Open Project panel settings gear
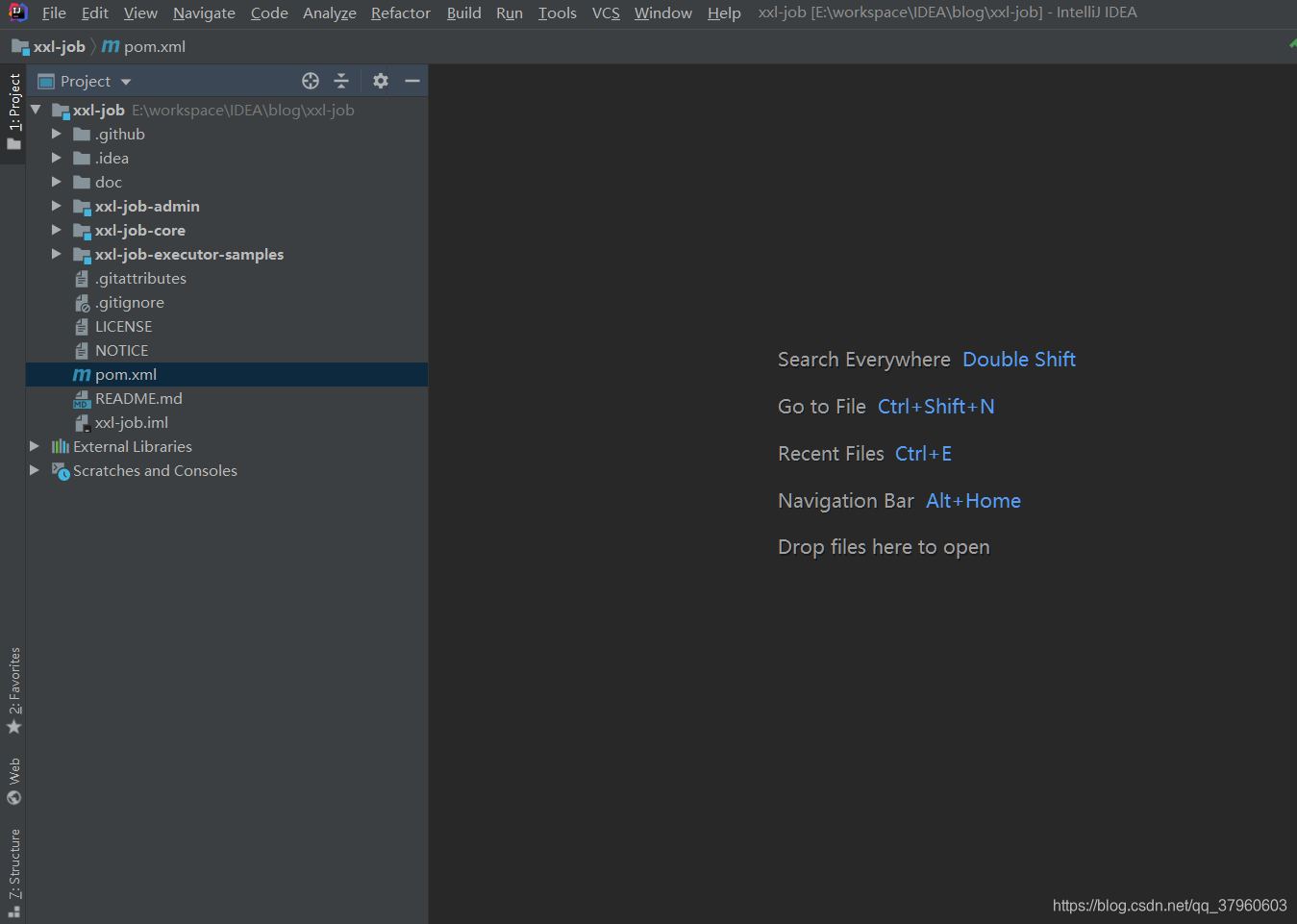Image resolution: width=1297 pixels, height=924 pixels. [x=381, y=81]
